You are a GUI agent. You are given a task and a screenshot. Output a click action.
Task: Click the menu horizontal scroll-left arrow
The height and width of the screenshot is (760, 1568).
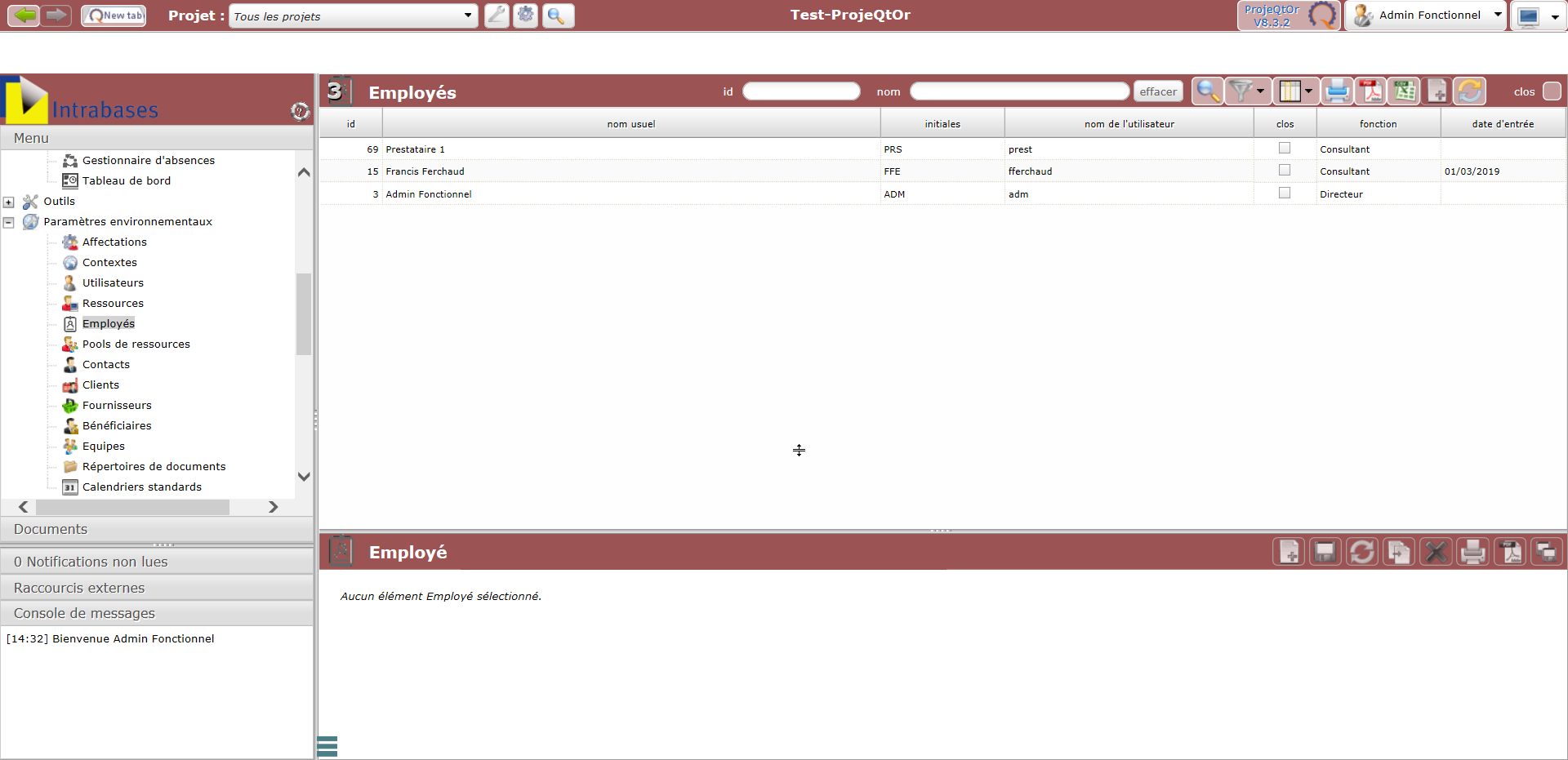point(23,507)
